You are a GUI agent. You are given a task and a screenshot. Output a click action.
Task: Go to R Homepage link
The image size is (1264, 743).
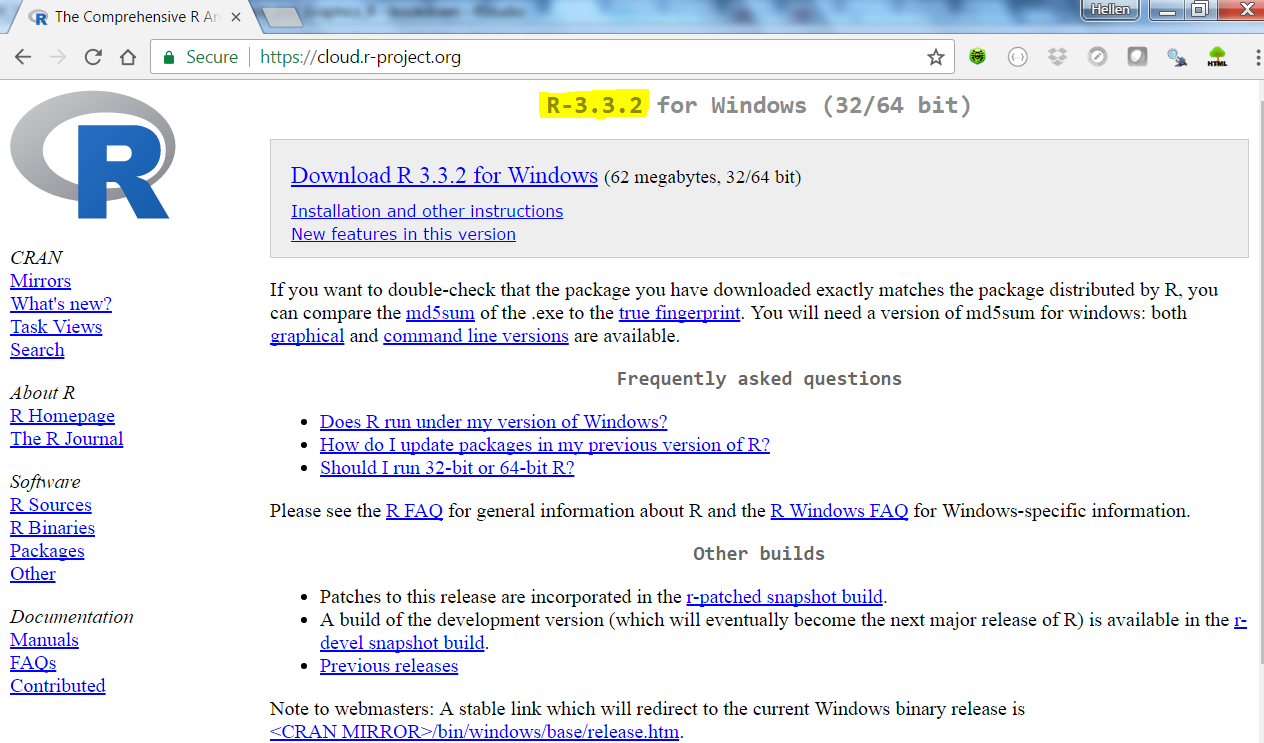click(x=62, y=416)
